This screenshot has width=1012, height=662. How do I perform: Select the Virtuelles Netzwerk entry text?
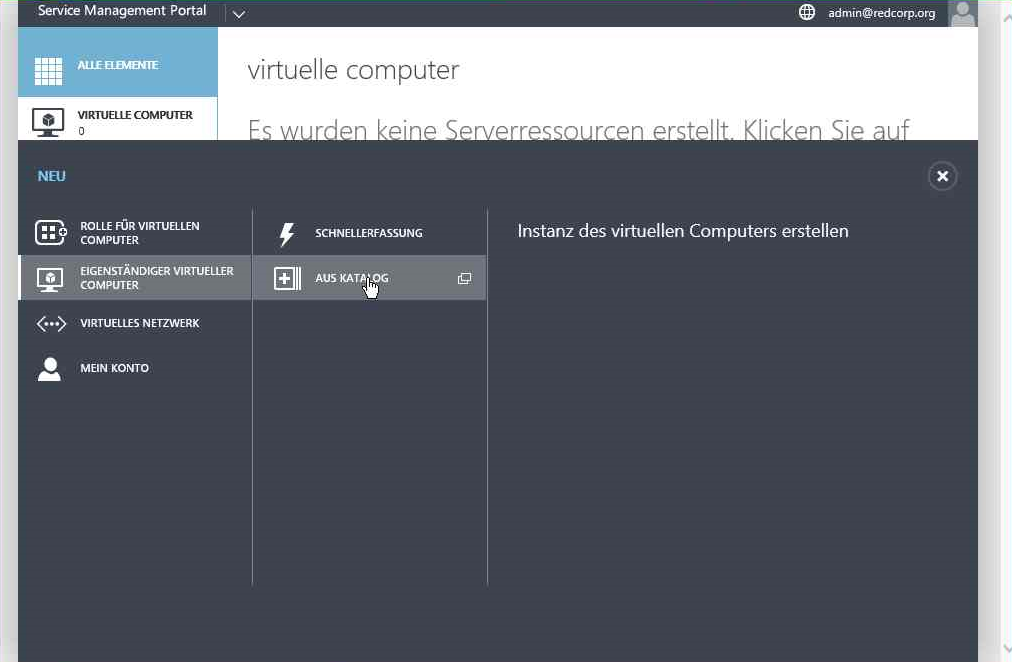(139, 324)
